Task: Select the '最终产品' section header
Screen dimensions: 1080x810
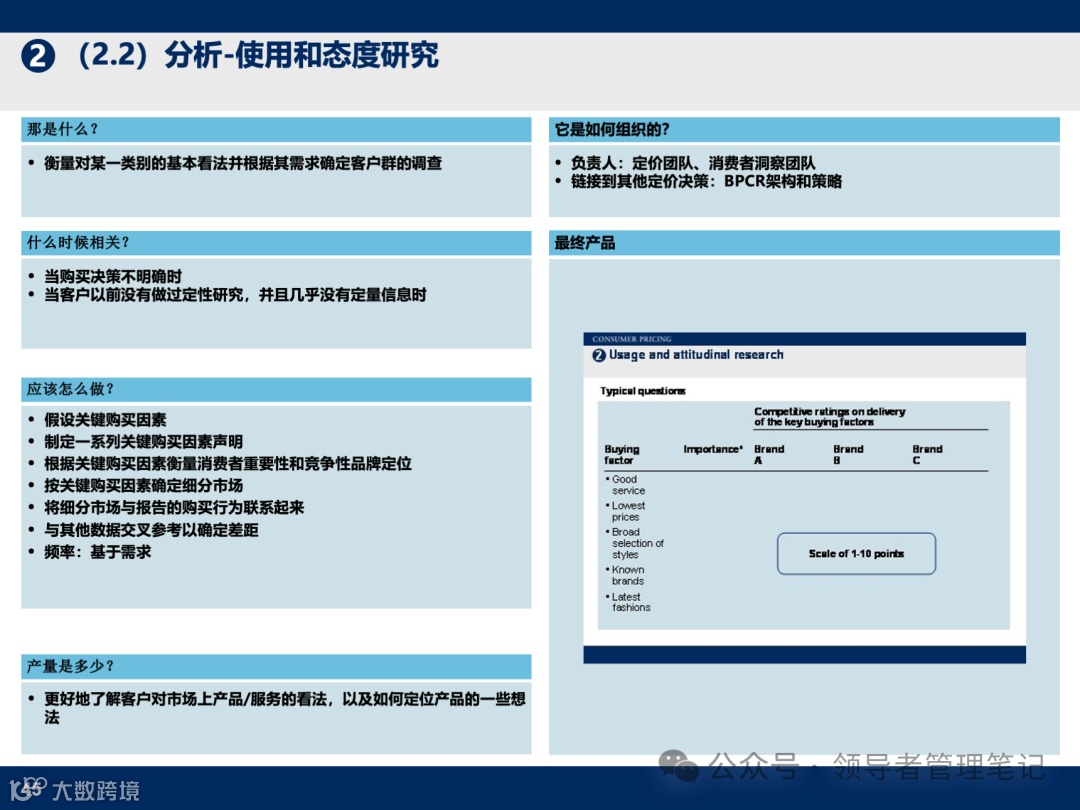Action: click(x=804, y=243)
